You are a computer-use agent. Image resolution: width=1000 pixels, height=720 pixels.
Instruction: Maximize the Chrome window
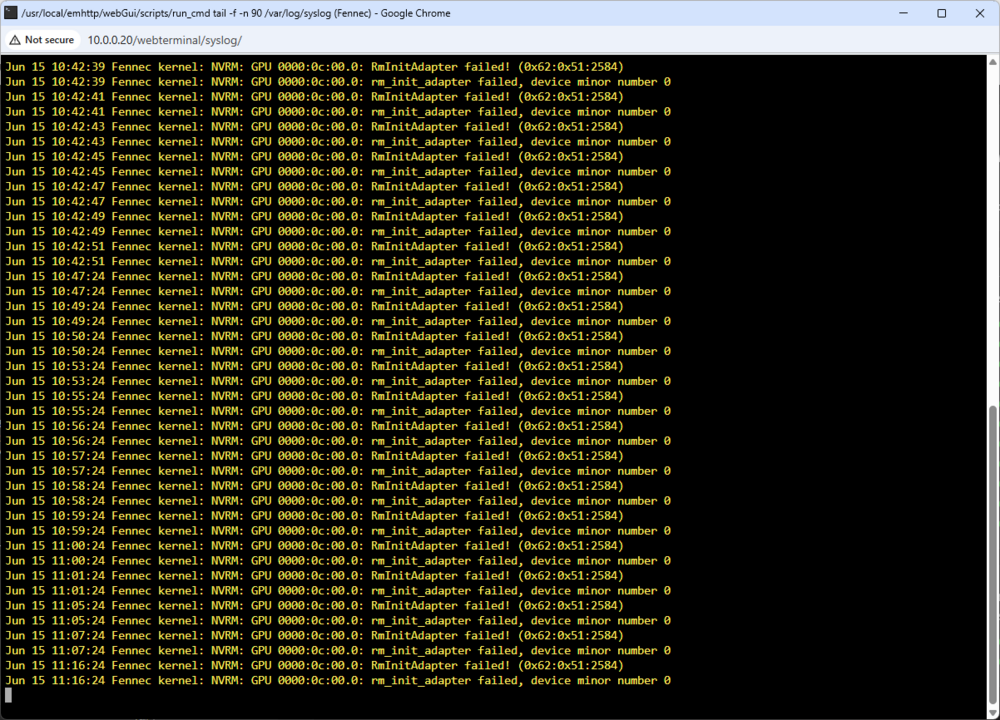coord(941,13)
